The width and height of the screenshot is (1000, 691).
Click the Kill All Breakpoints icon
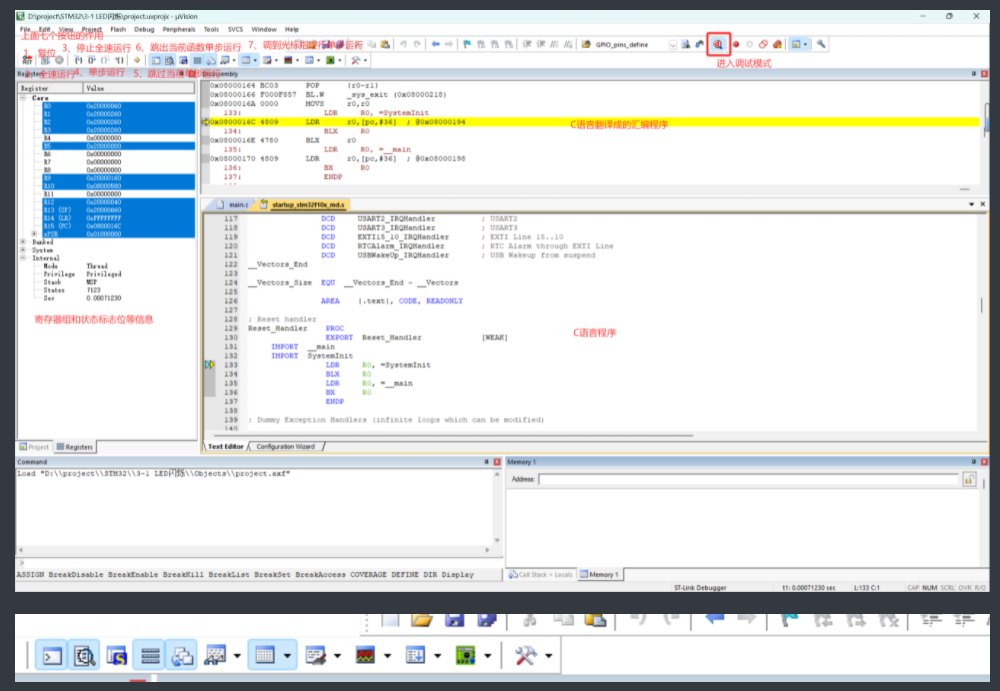777,44
